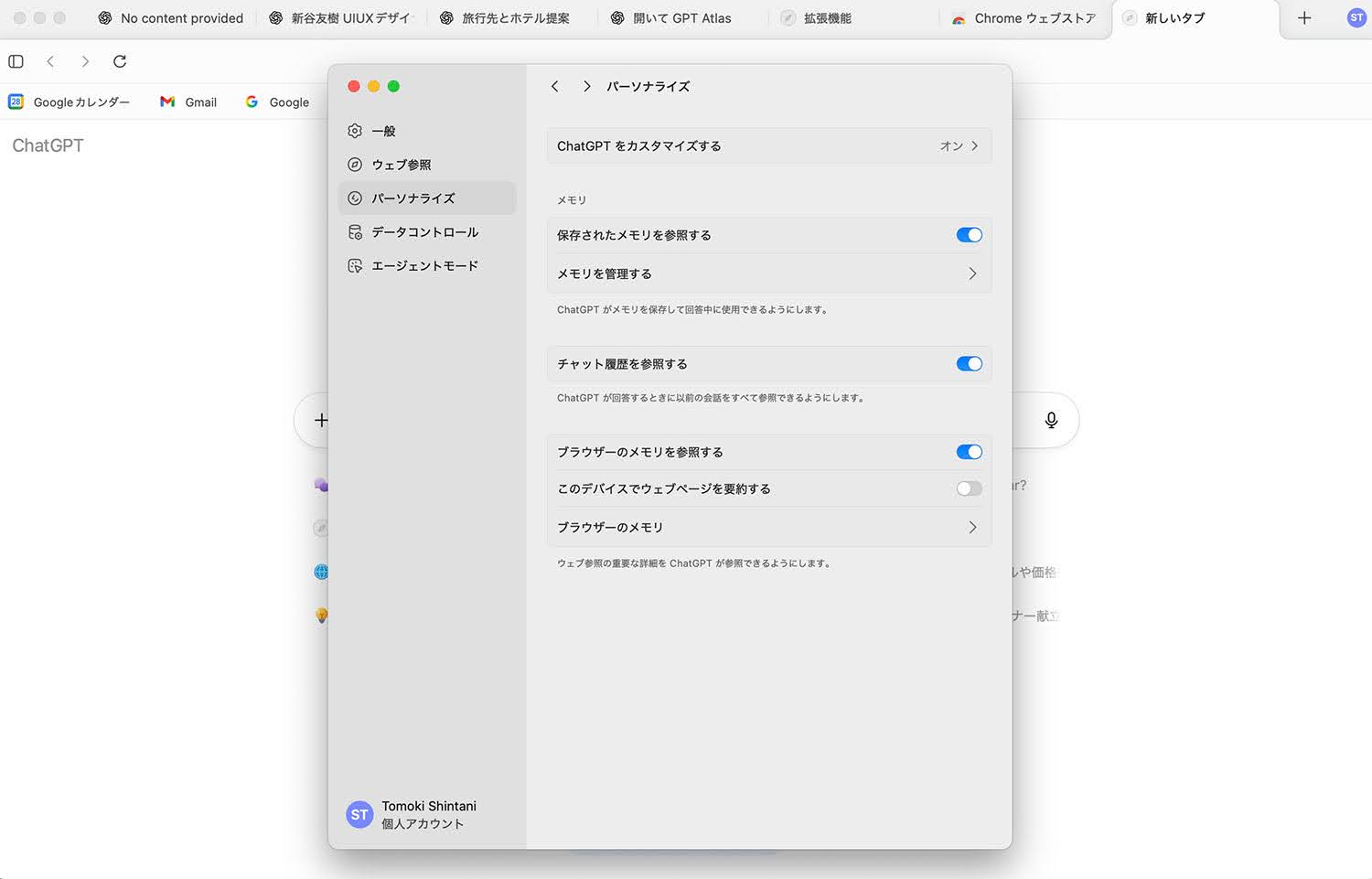This screenshot has height=879, width=1372.
Task: Open a new tab with the plus button
Action: (x=1304, y=18)
